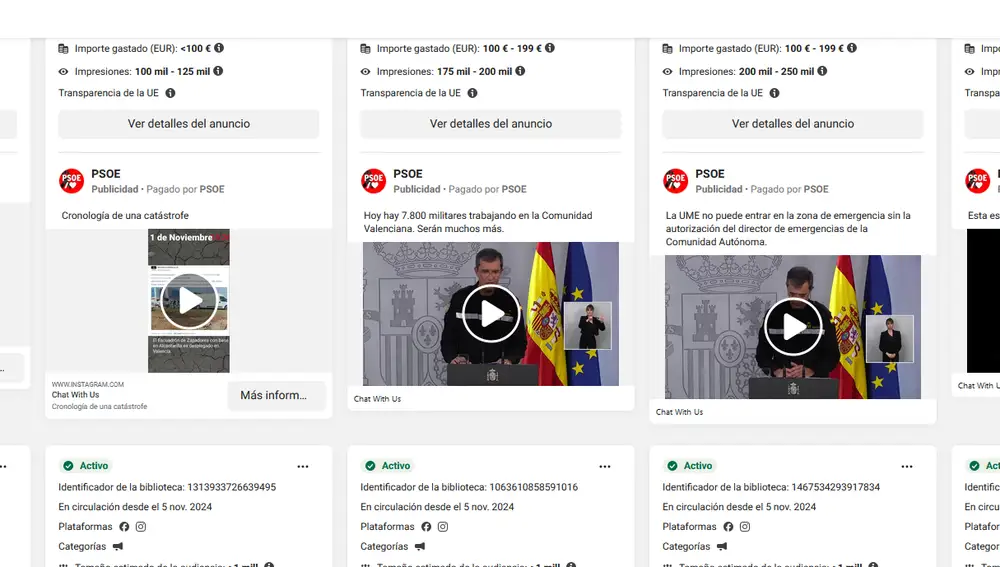This screenshot has width=1000, height=567.
Task: View ad details for 'La UME' ad
Action: pos(793,124)
